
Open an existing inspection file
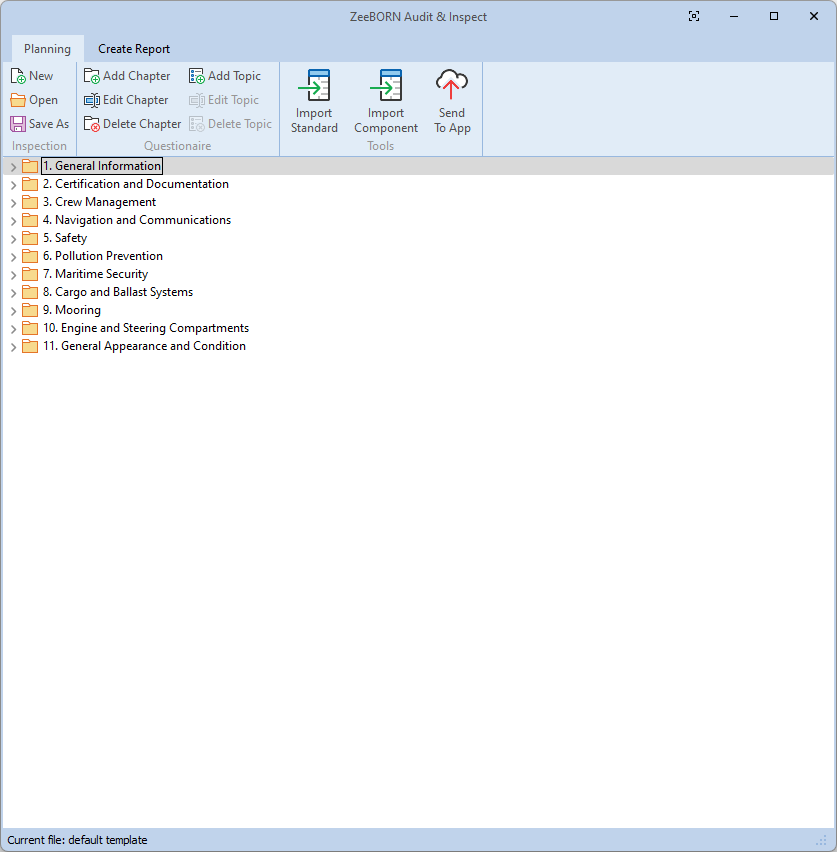[x=34, y=100]
